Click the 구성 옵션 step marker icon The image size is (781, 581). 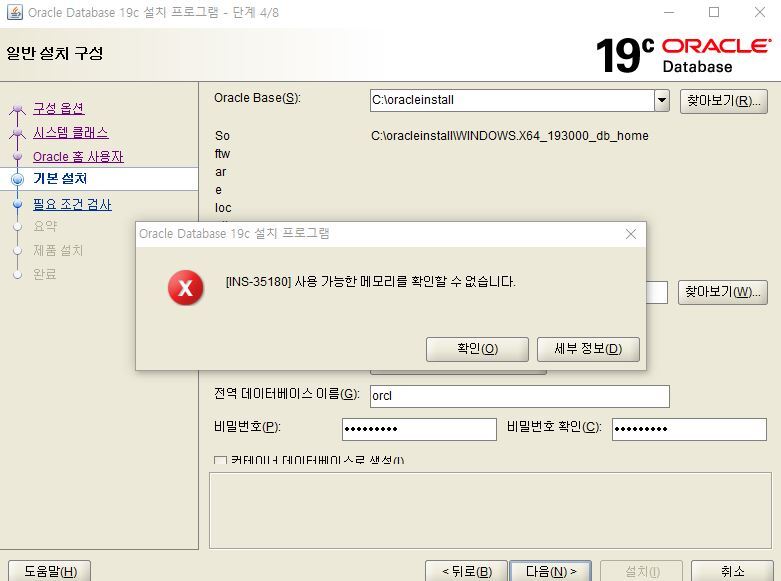(x=17, y=109)
